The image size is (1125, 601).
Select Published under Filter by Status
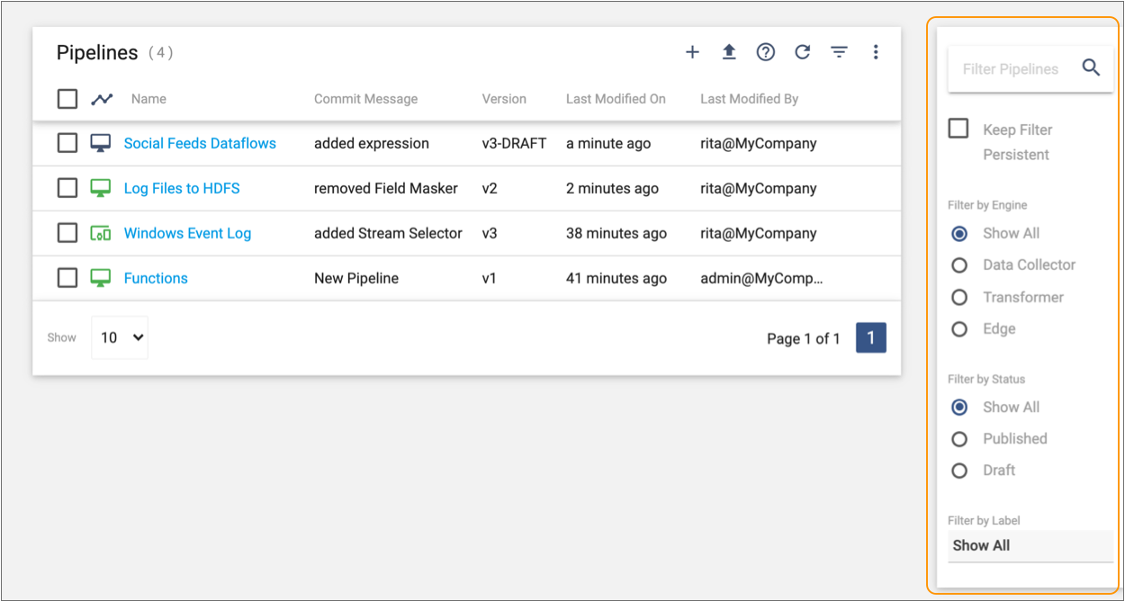click(958, 438)
